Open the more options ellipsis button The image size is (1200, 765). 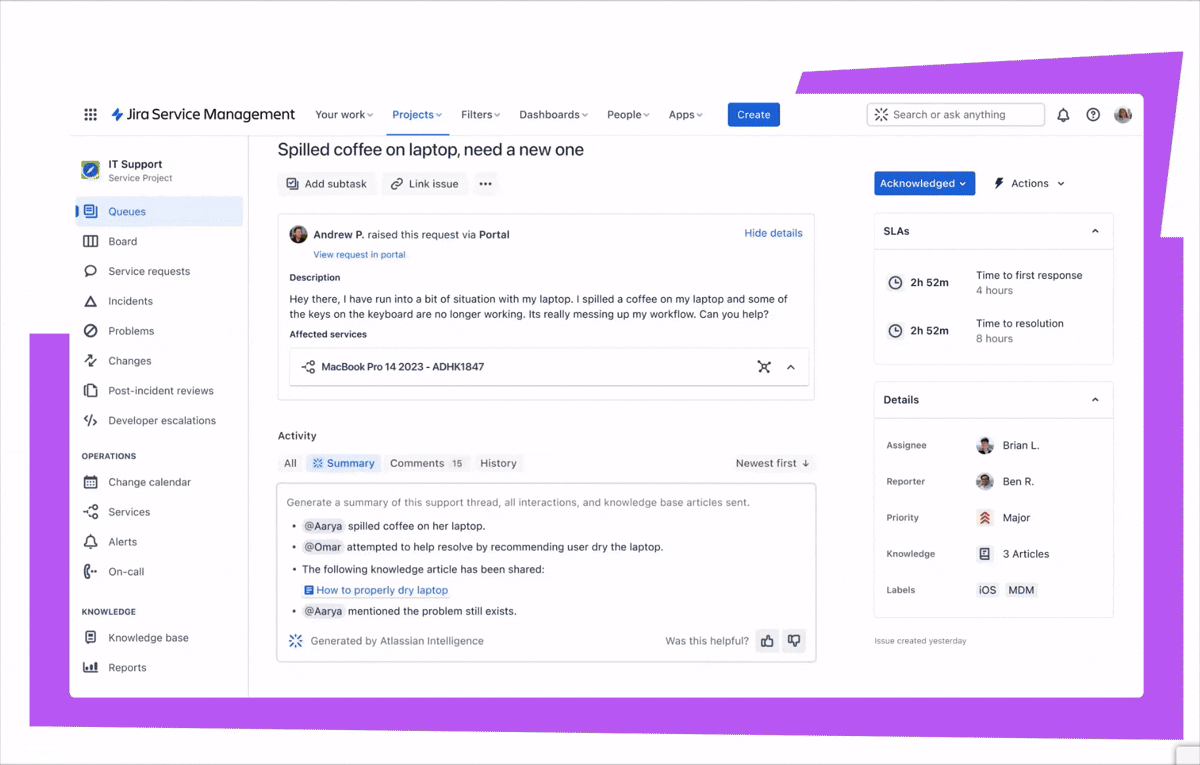(x=485, y=184)
